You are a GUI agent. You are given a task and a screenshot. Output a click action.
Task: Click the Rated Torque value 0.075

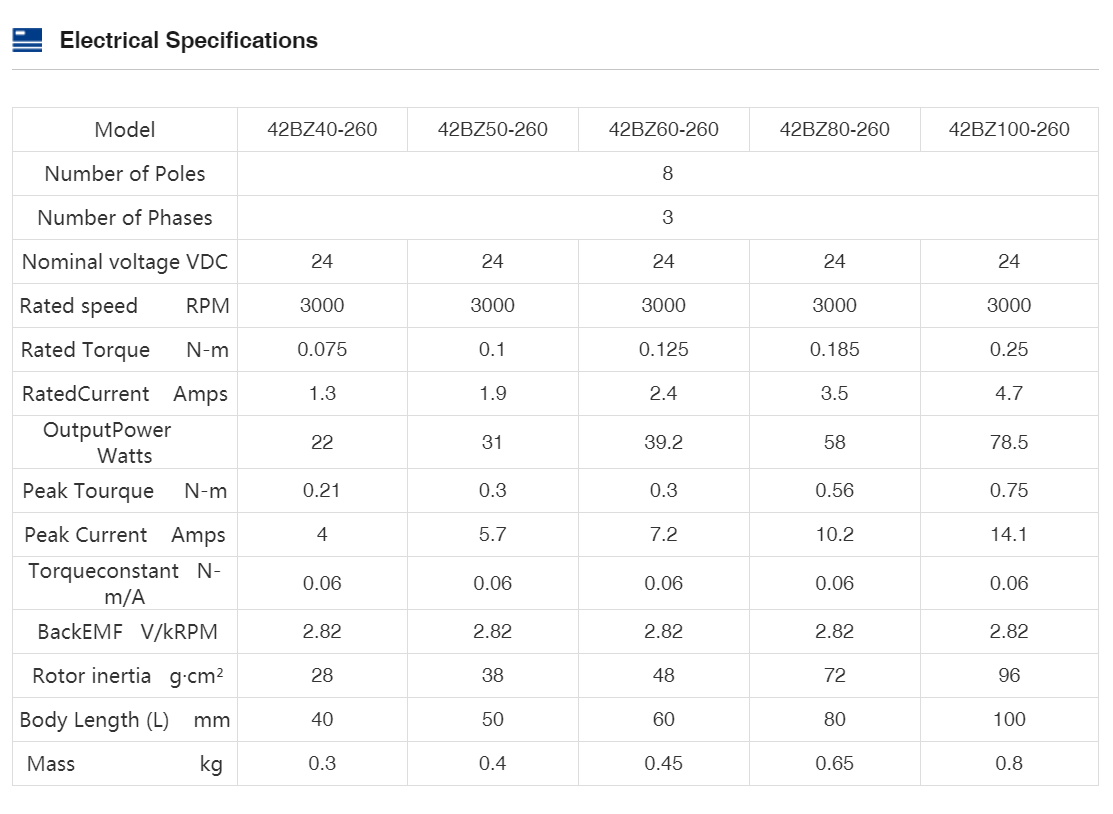[322, 350]
